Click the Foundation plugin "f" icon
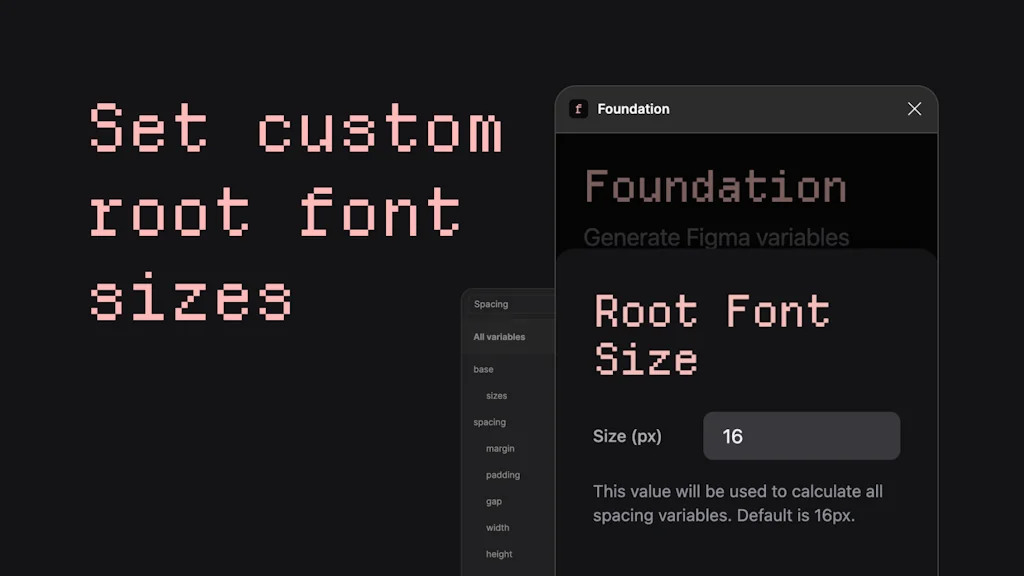 coord(578,109)
